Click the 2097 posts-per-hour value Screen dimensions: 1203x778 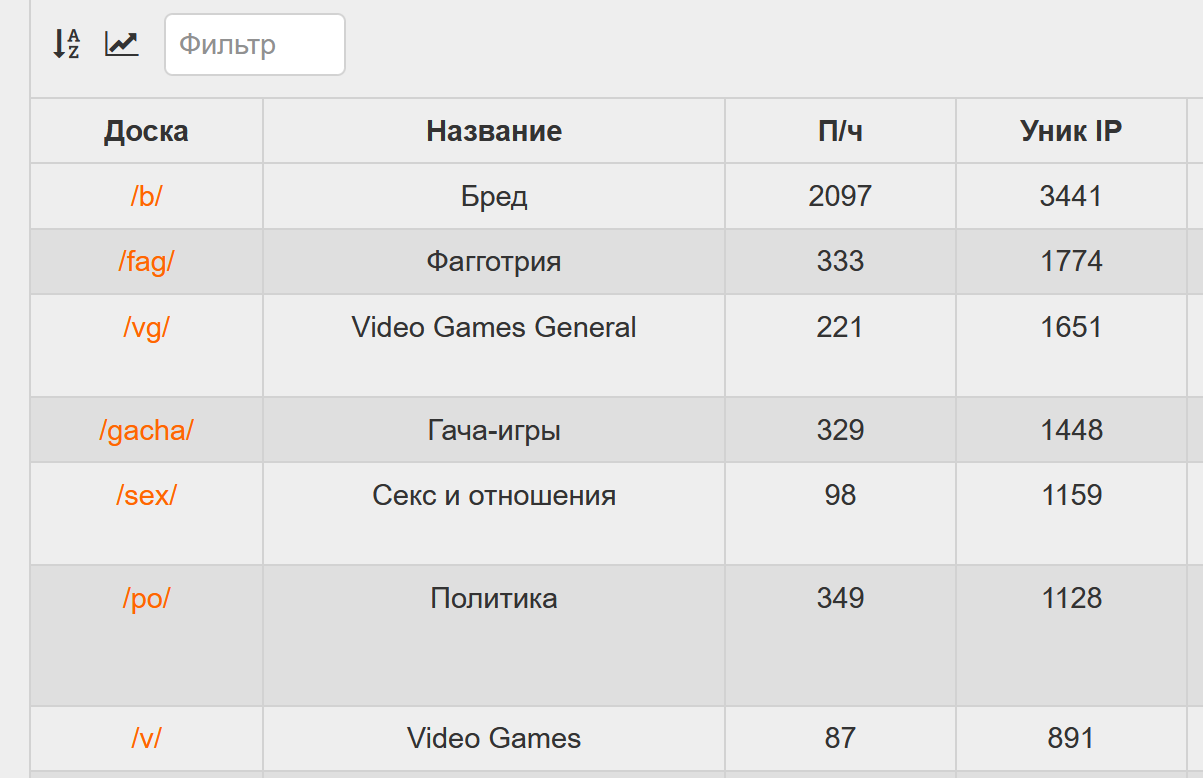840,196
